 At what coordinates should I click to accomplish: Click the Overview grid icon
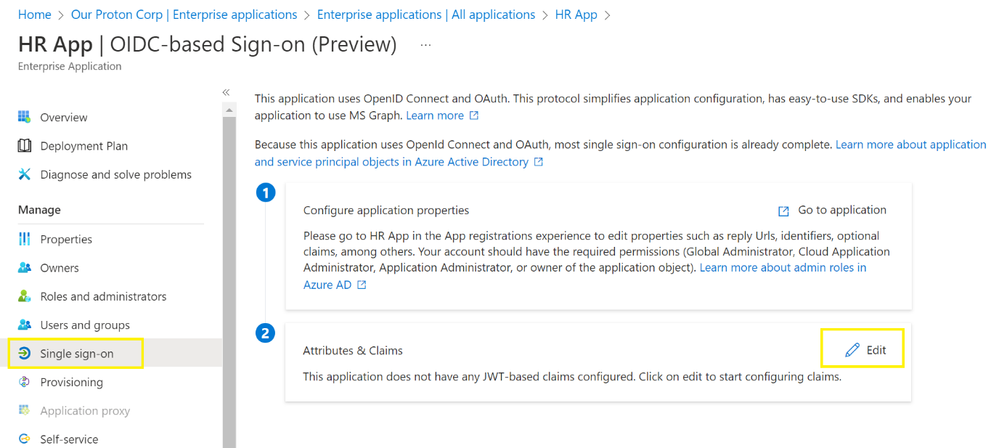coord(24,117)
